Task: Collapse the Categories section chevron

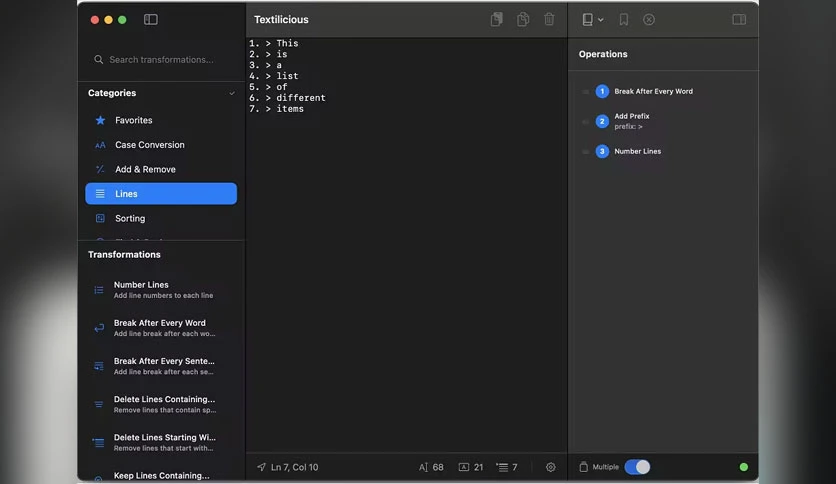Action: (x=232, y=93)
